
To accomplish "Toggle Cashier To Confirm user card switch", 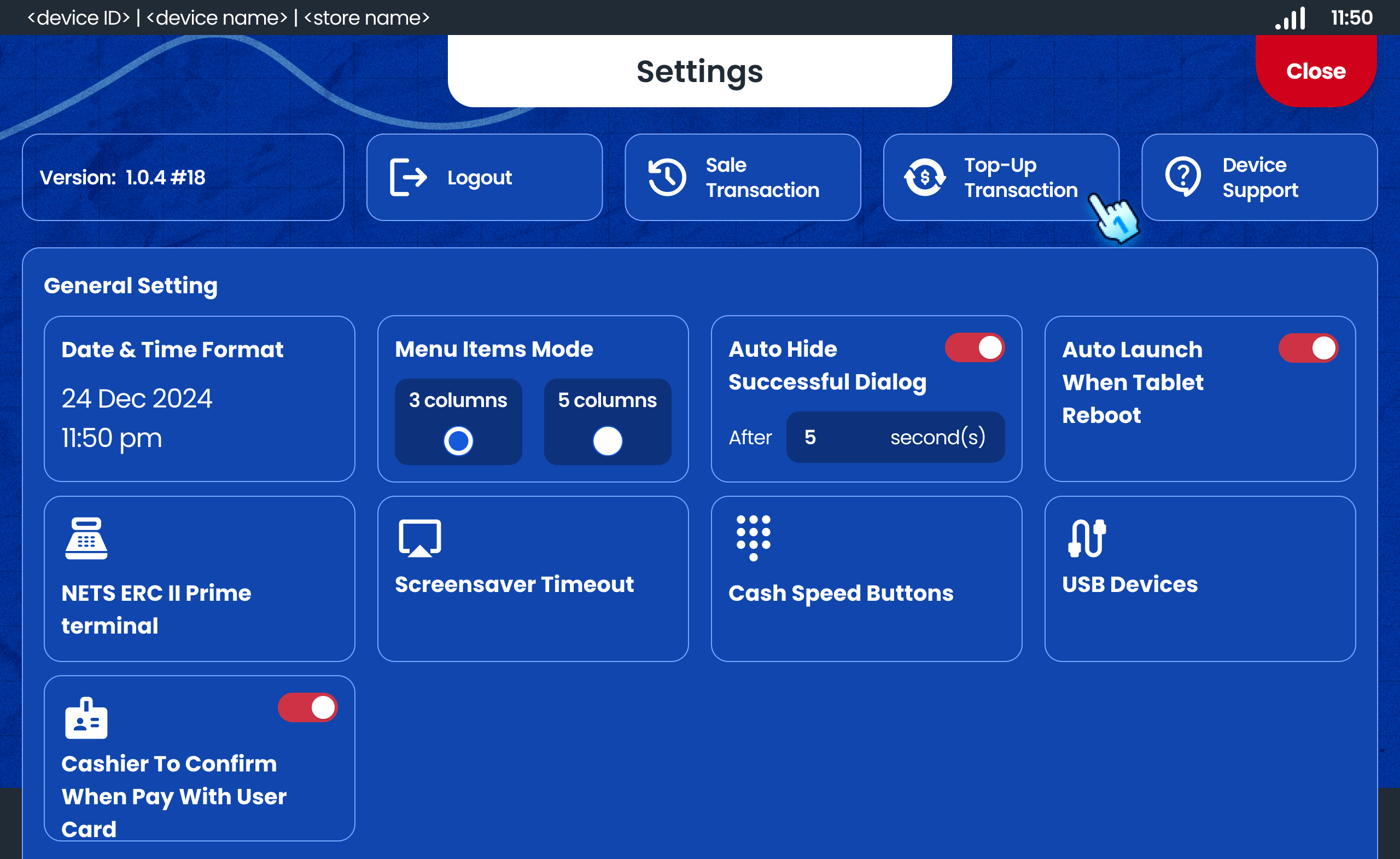I will tap(307, 708).
